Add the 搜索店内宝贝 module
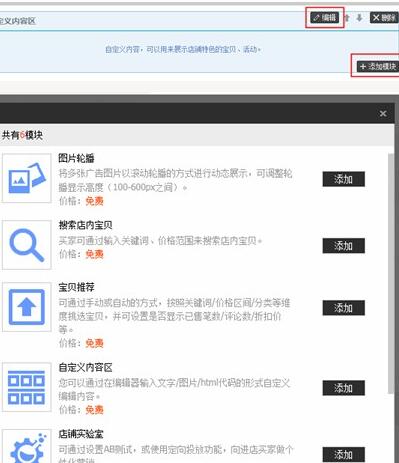 [x=343, y=246]
